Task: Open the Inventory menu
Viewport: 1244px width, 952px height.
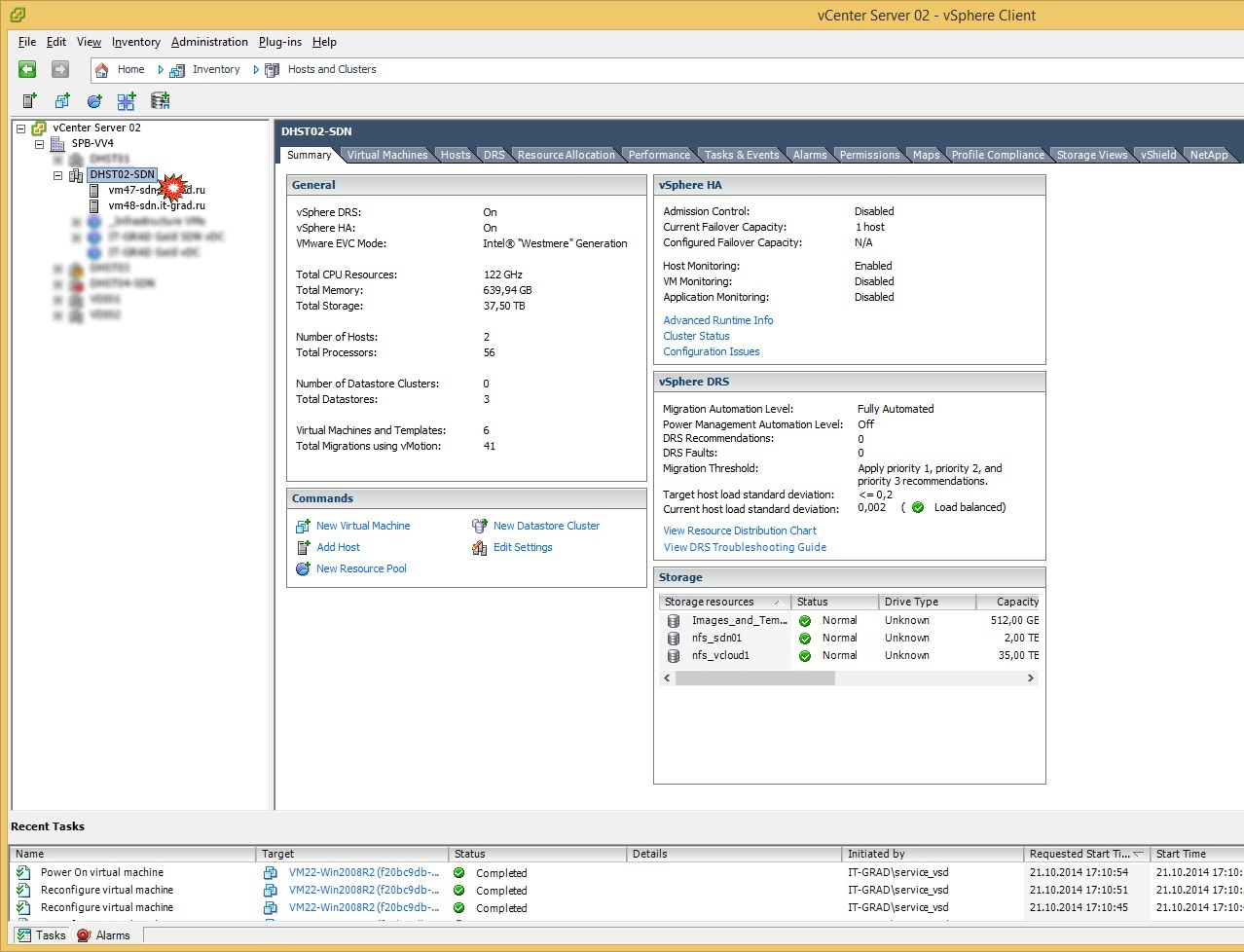Action: [x=136, y=42]
